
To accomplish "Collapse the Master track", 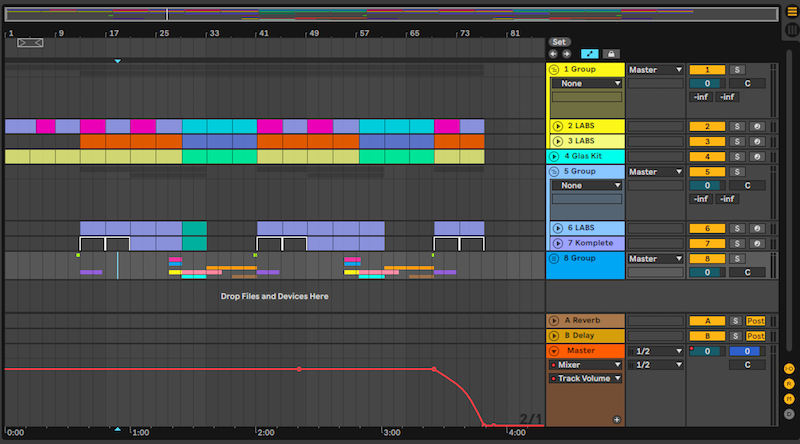I will [x=554, y=351].
